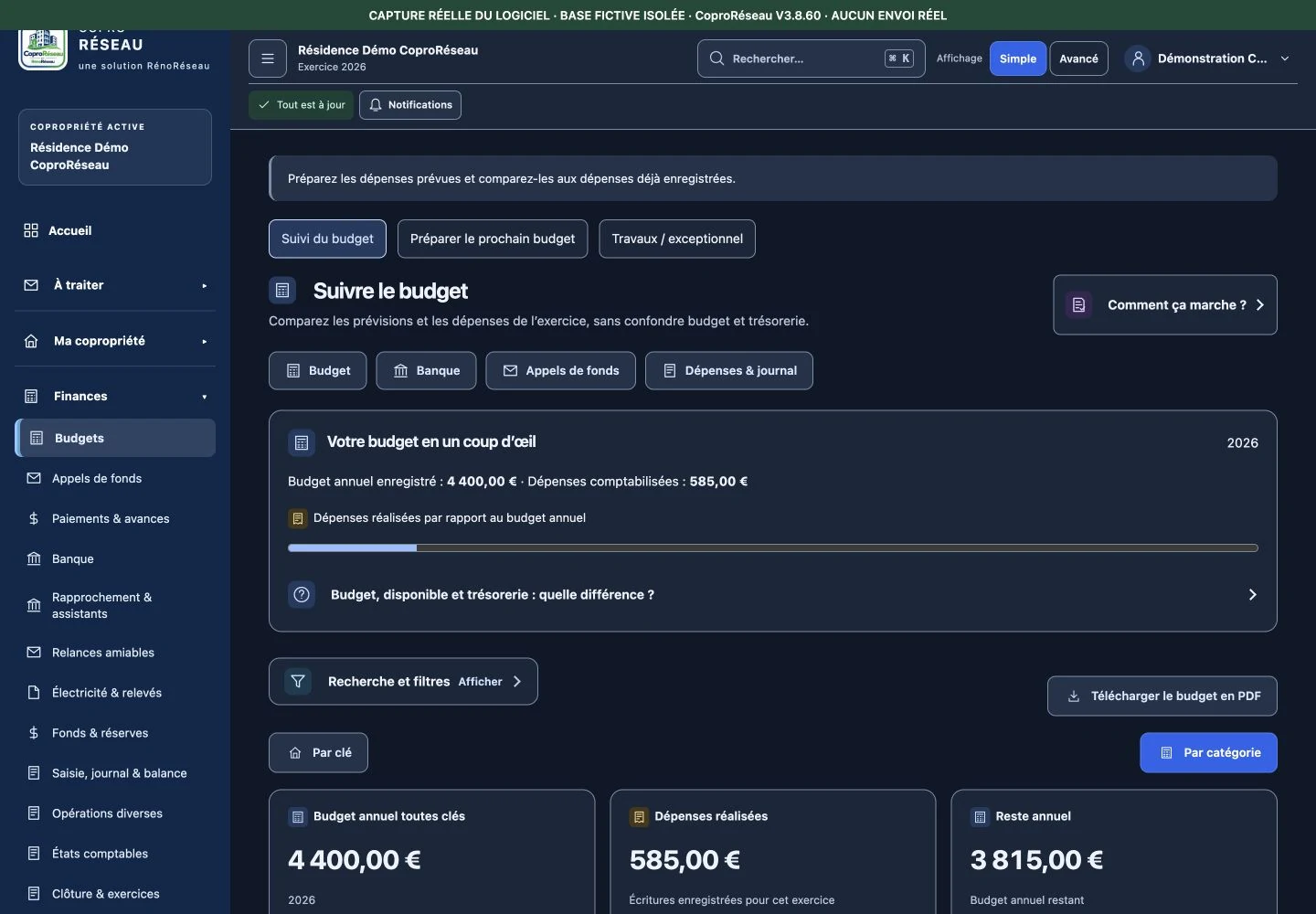Image resolution: width=1316 pixels, height=914 pixels.
Task: Click calculator icon next to Suivre le budget
Action: coord(282,291)
